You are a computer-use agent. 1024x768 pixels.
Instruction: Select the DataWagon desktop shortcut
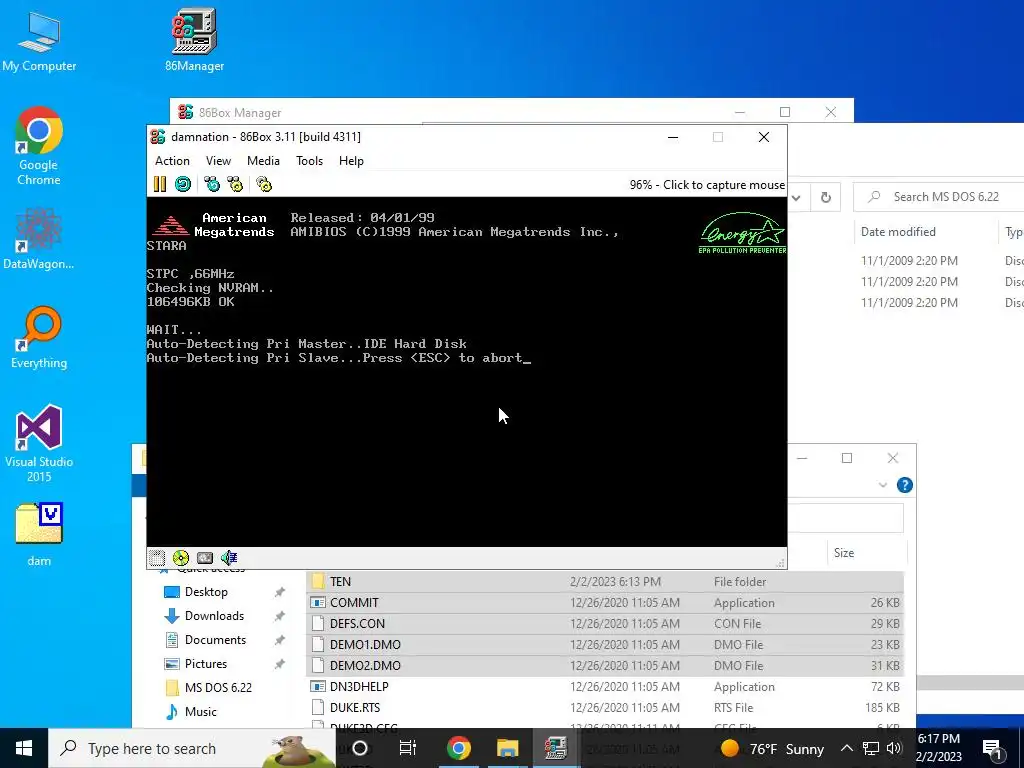tap(39, 239)
